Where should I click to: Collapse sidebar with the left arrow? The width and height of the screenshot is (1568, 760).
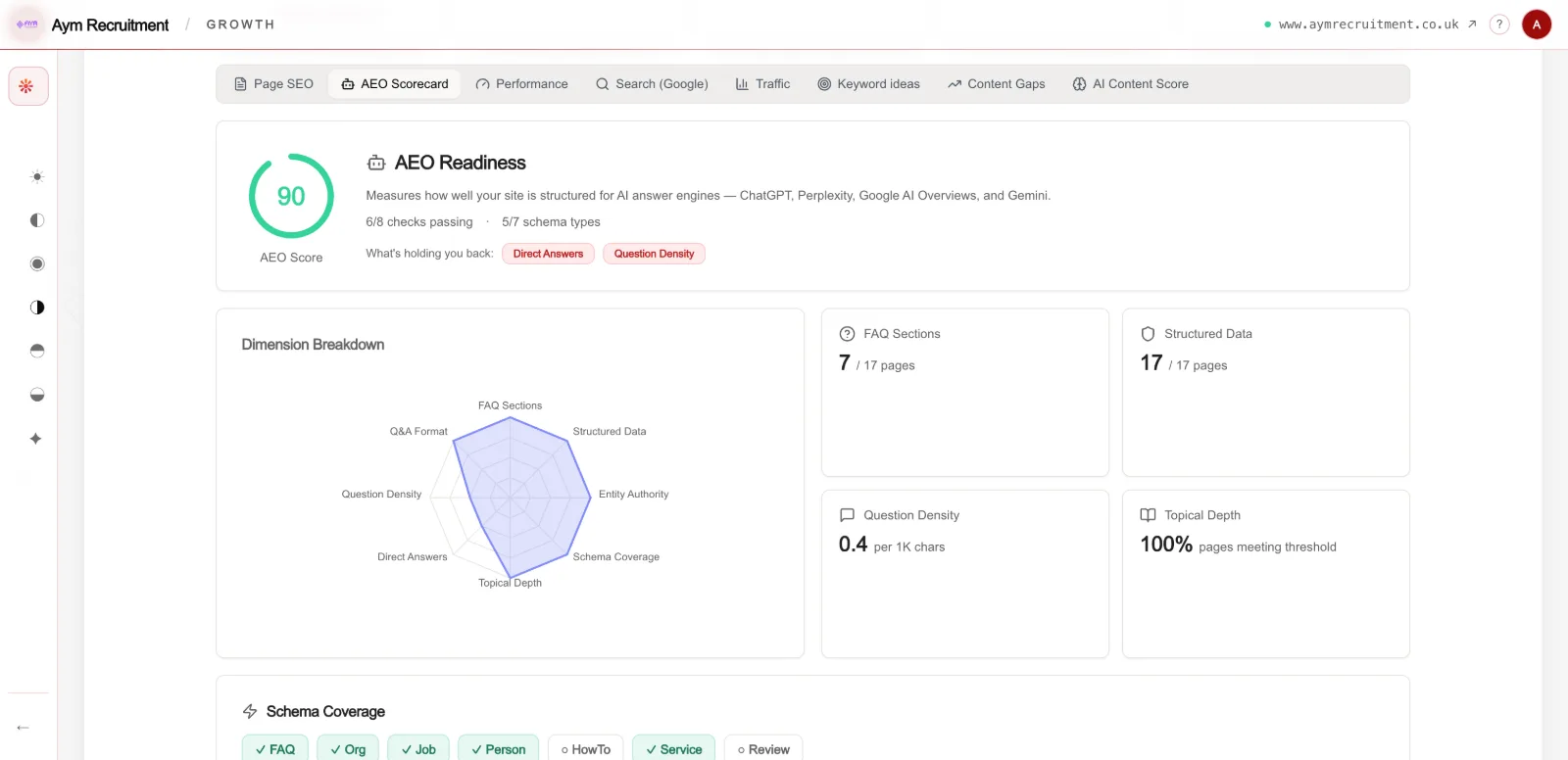[23, 728]
